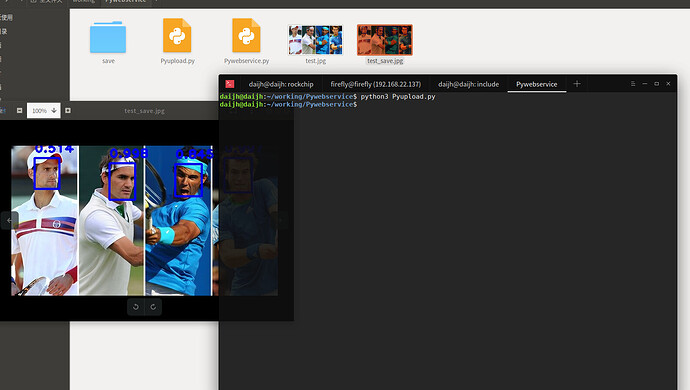The image size is (690, 390).
Task: Maximize the terminal window
Action: click(x=657, y=84)
